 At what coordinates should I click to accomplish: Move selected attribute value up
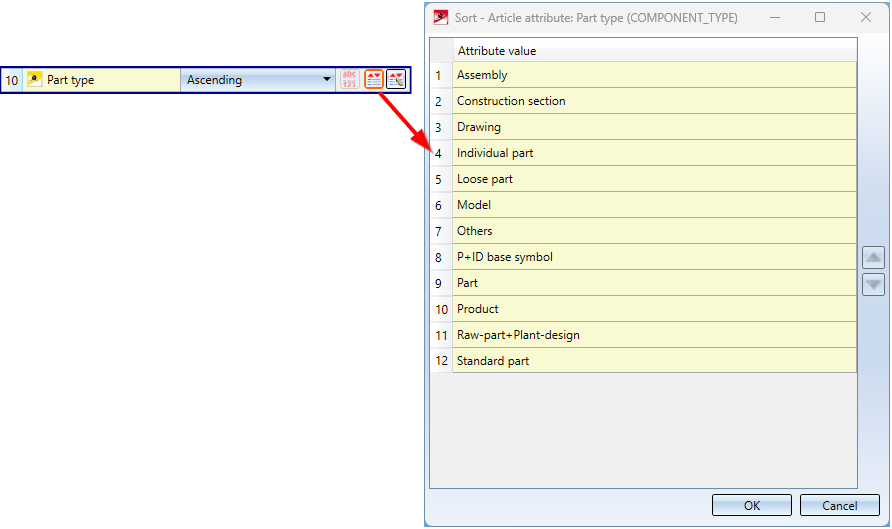(x=873, y=258)
